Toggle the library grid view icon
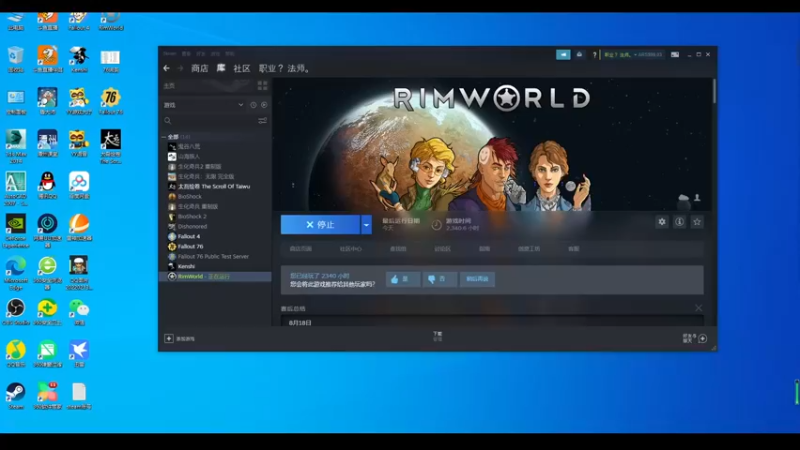 point(262,86)
